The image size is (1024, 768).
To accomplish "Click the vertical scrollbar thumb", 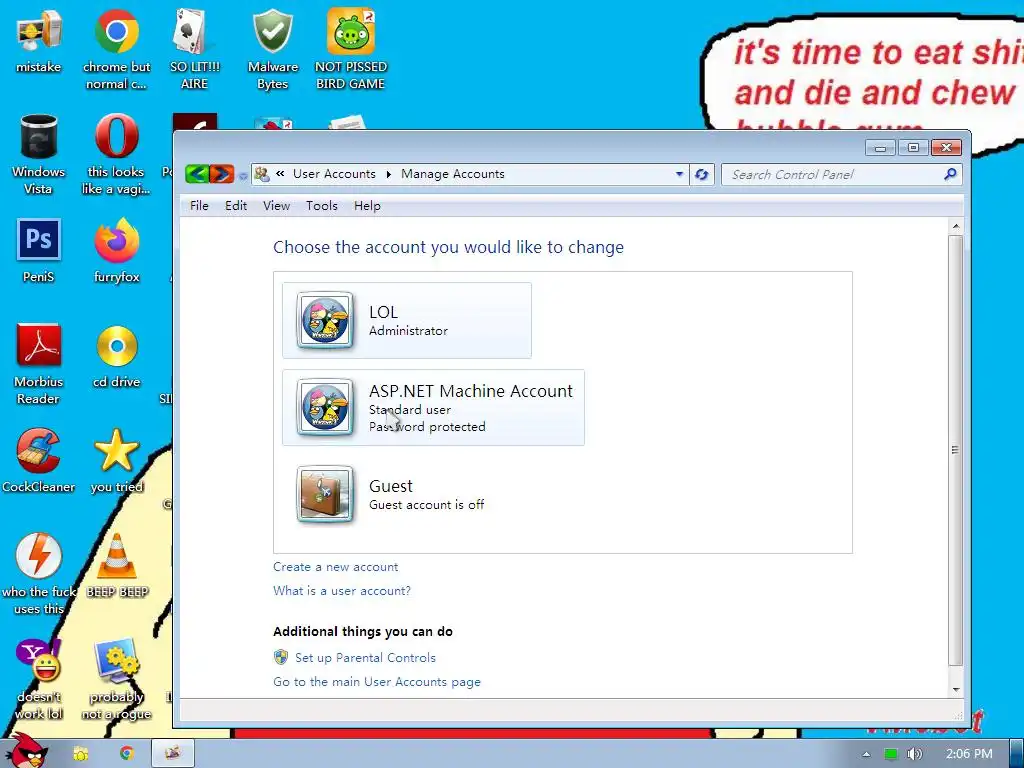I will [955, 450].
